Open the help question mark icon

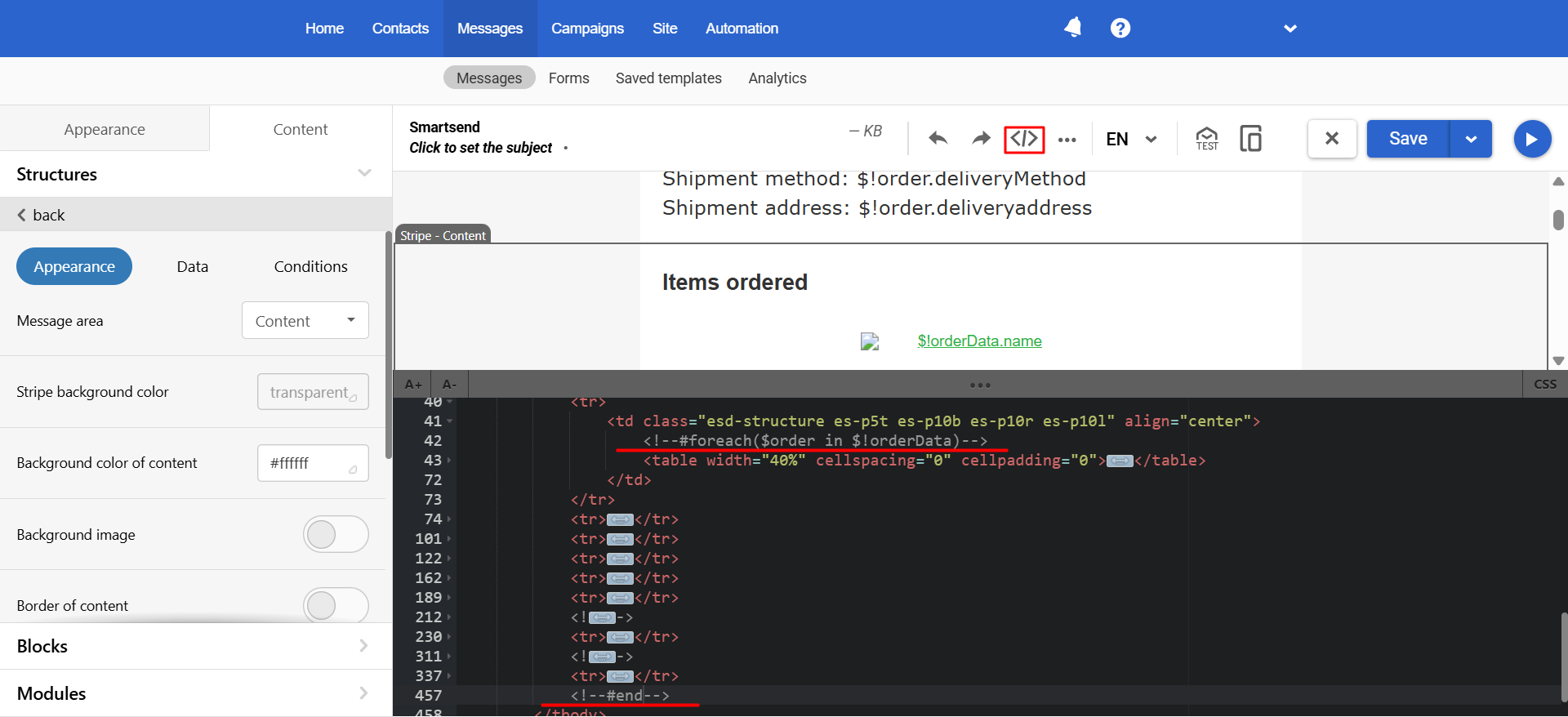pyautogui.click(x=1120, y=28)
